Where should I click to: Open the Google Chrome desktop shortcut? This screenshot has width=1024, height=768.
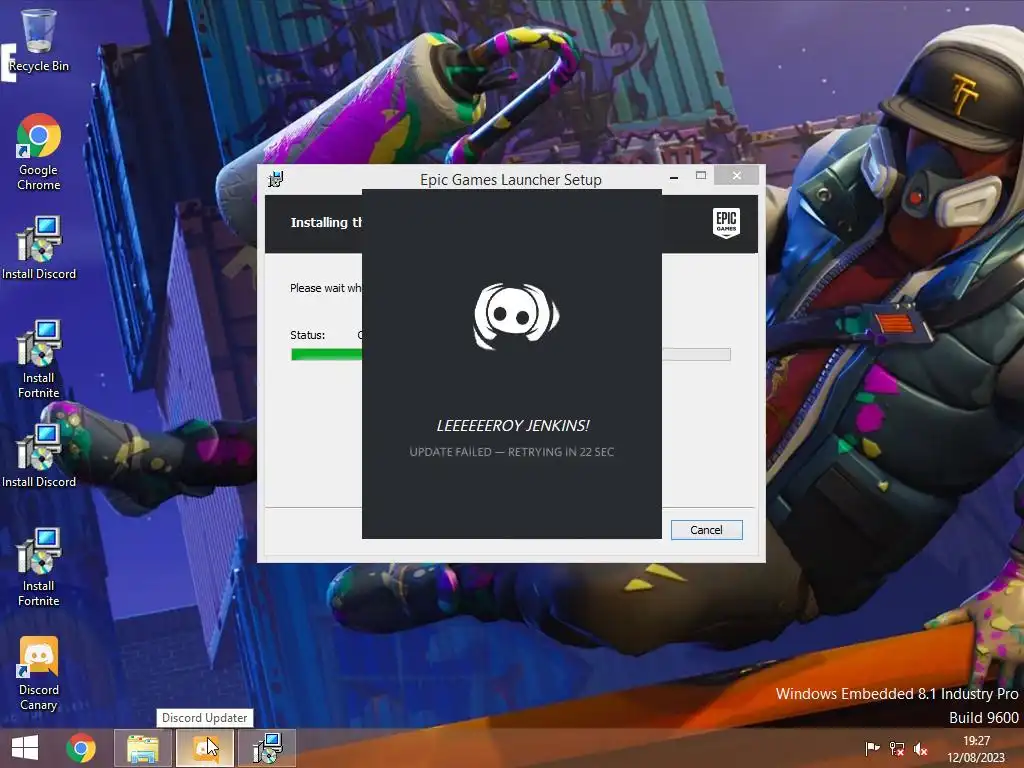click(x=39, y=152)
